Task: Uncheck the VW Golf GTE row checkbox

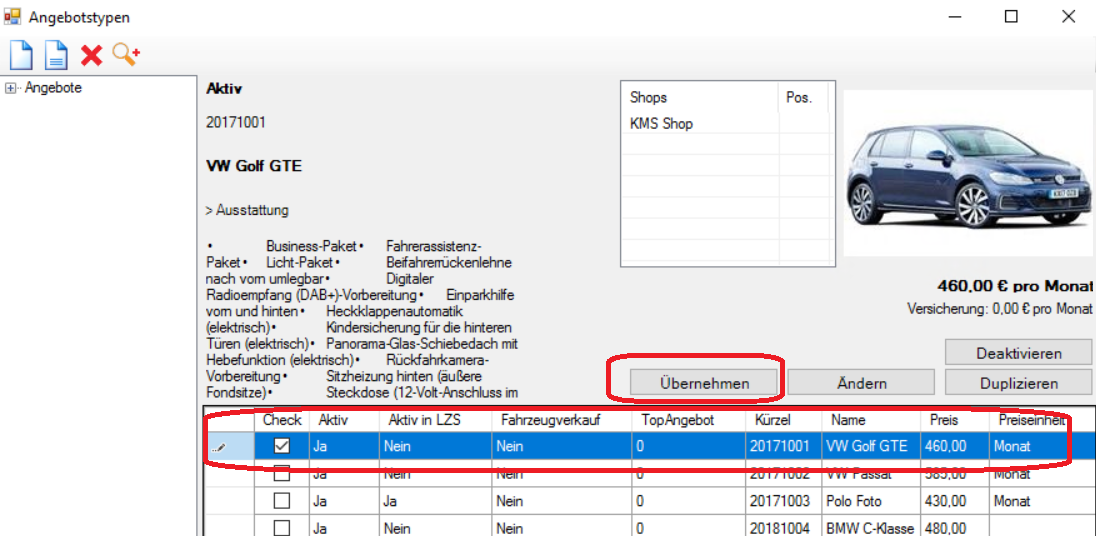Action: point(282,445)
